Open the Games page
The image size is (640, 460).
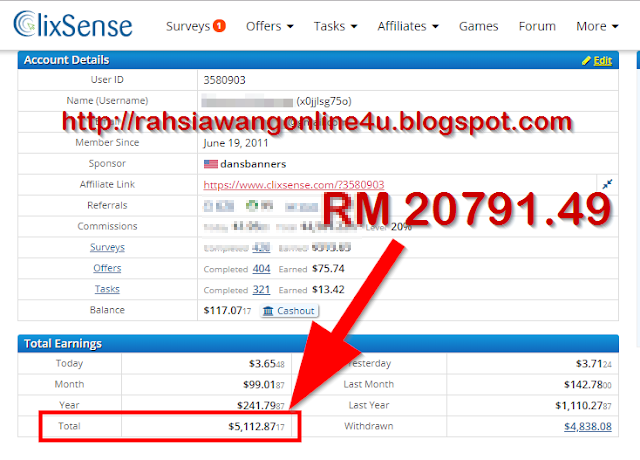point(478,26)
